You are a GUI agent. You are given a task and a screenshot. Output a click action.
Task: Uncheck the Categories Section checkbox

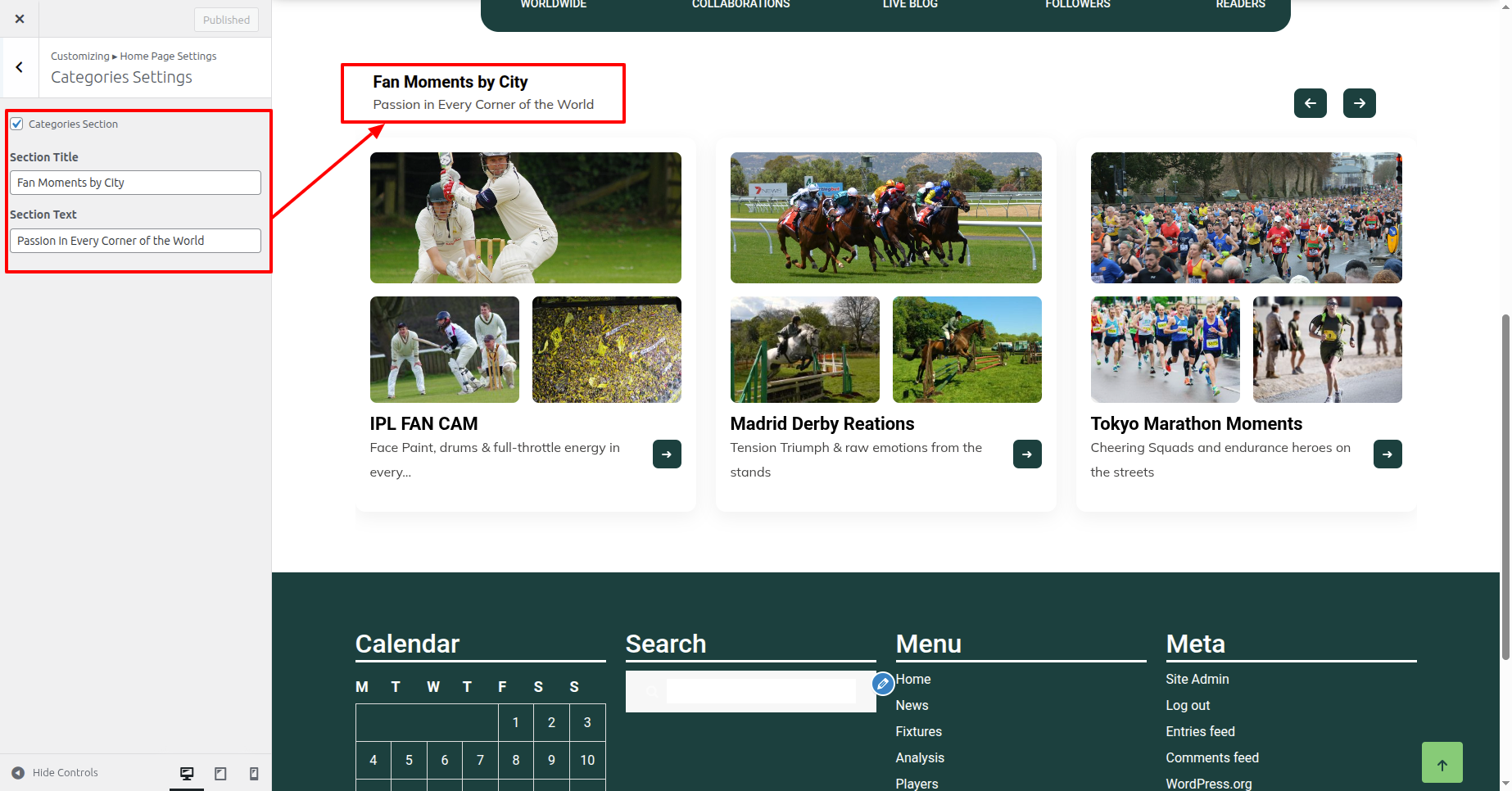pyautogui.click(x=16, y=124)
